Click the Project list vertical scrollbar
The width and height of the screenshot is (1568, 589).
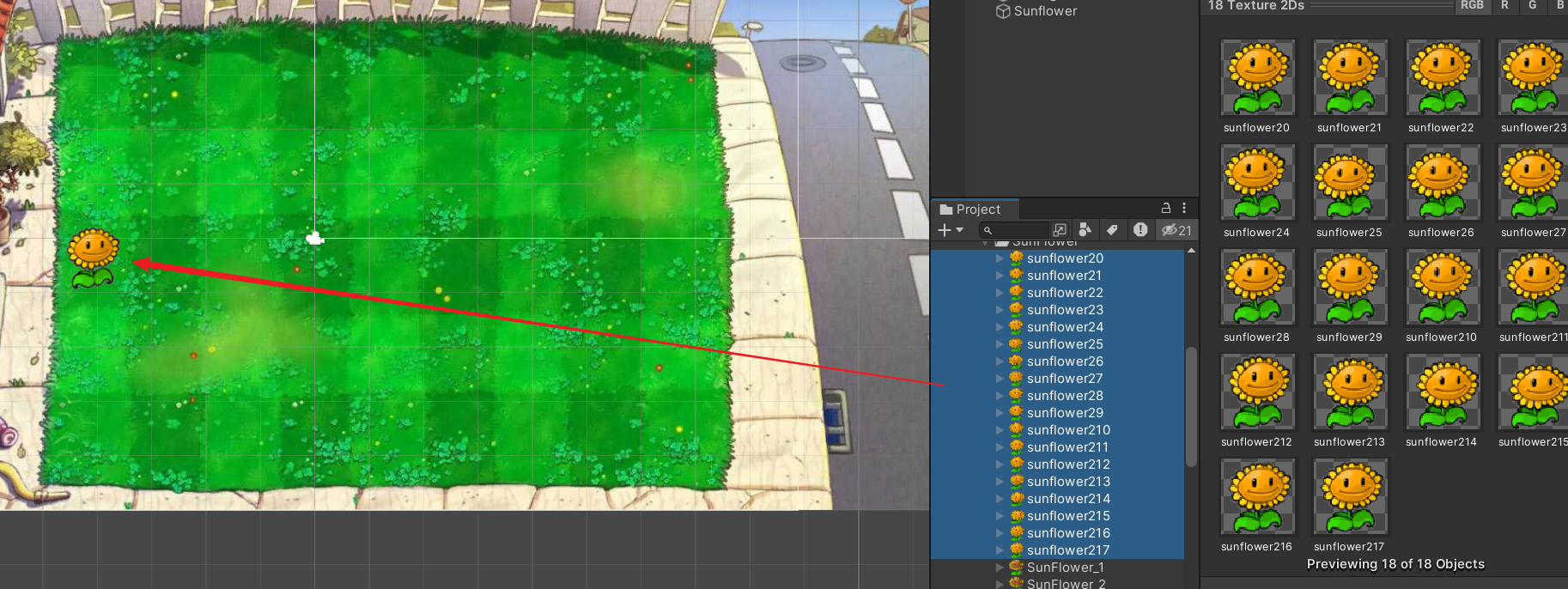tap(1191, 406)
